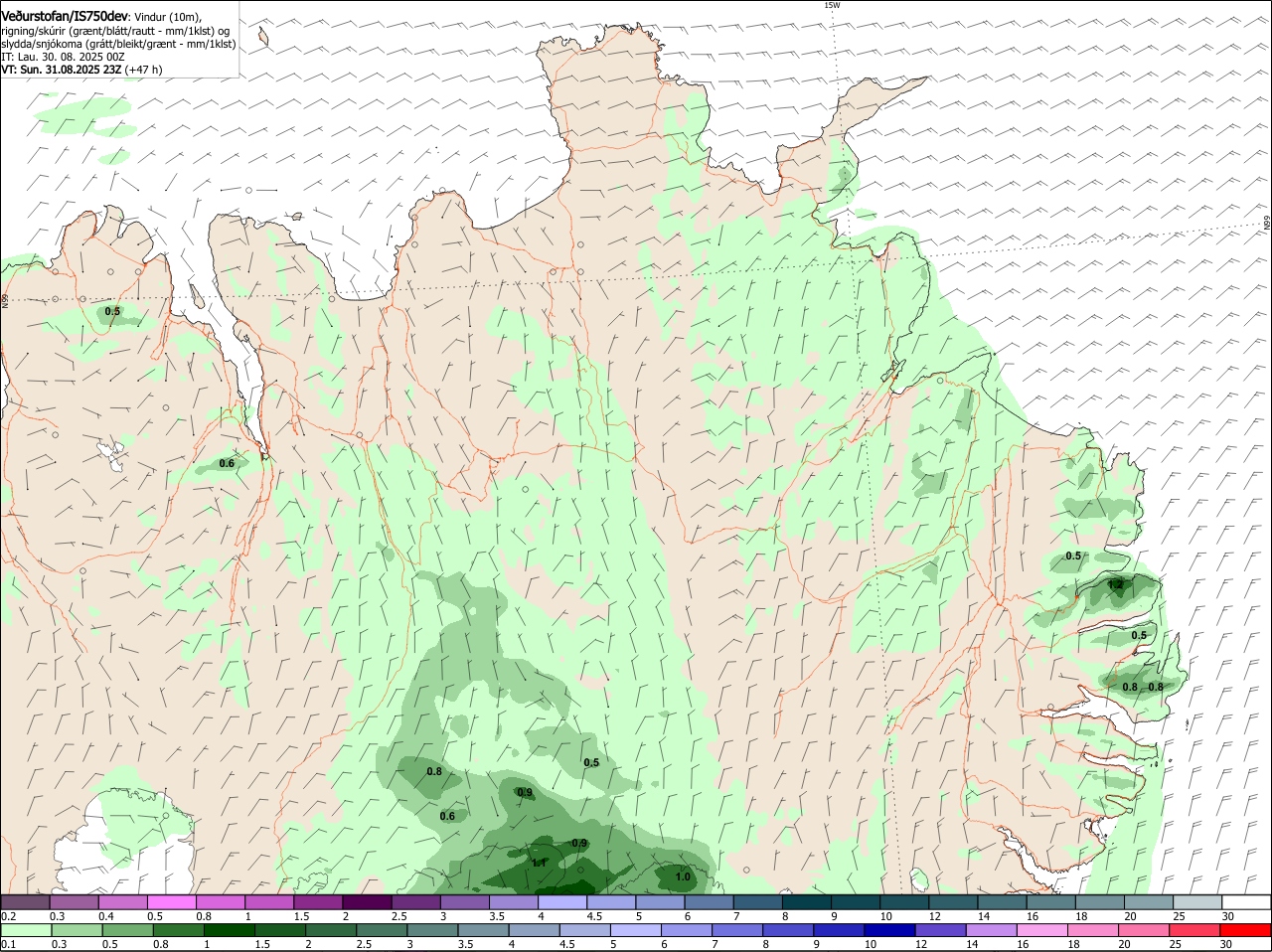Screen dimensions: 1272x952
Task: Pick the upper scale swatch between 20 and 25
Action: 1150,902
